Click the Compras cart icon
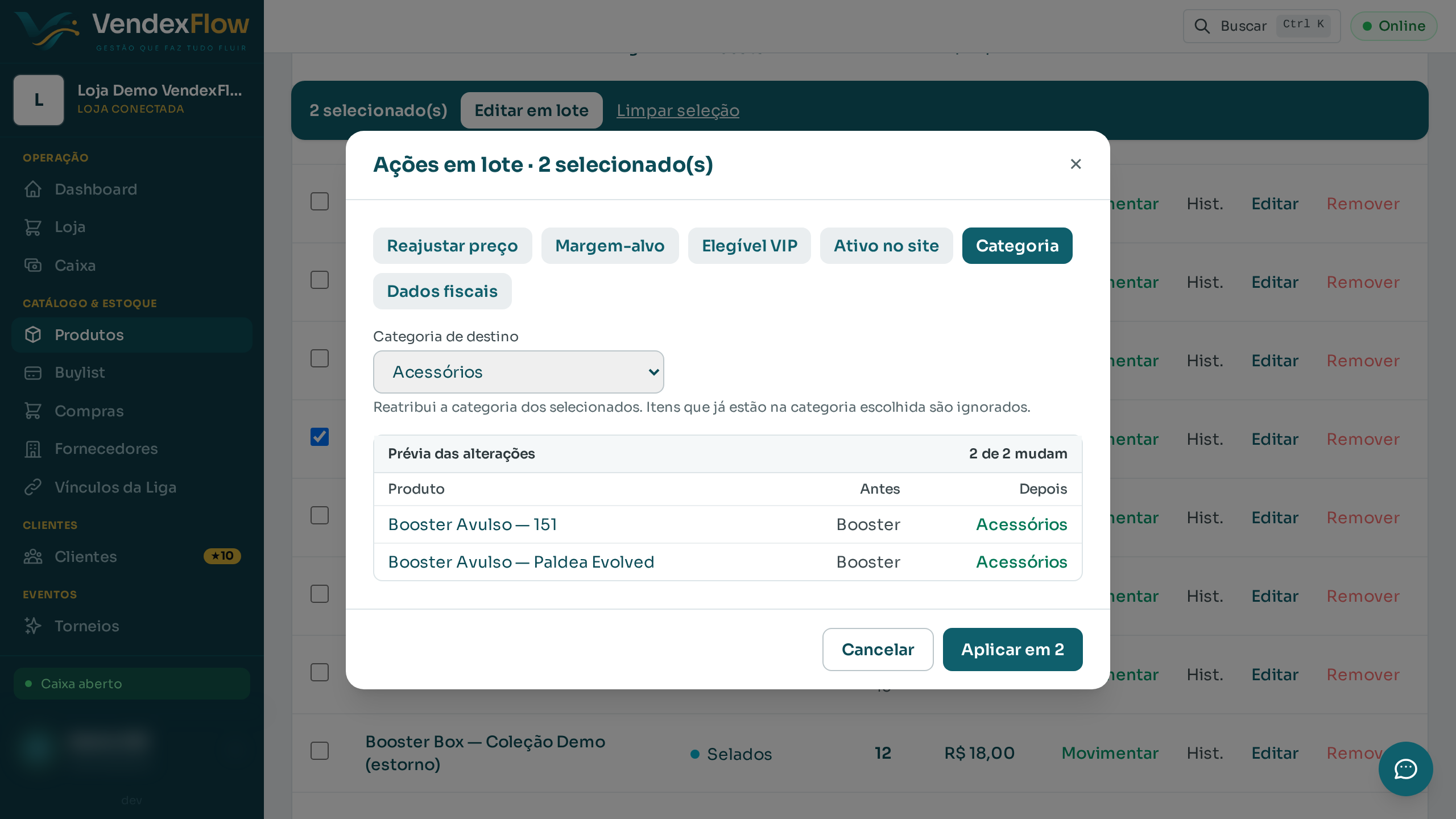This screenshot has height=819, width=1456. coord(33,411)
